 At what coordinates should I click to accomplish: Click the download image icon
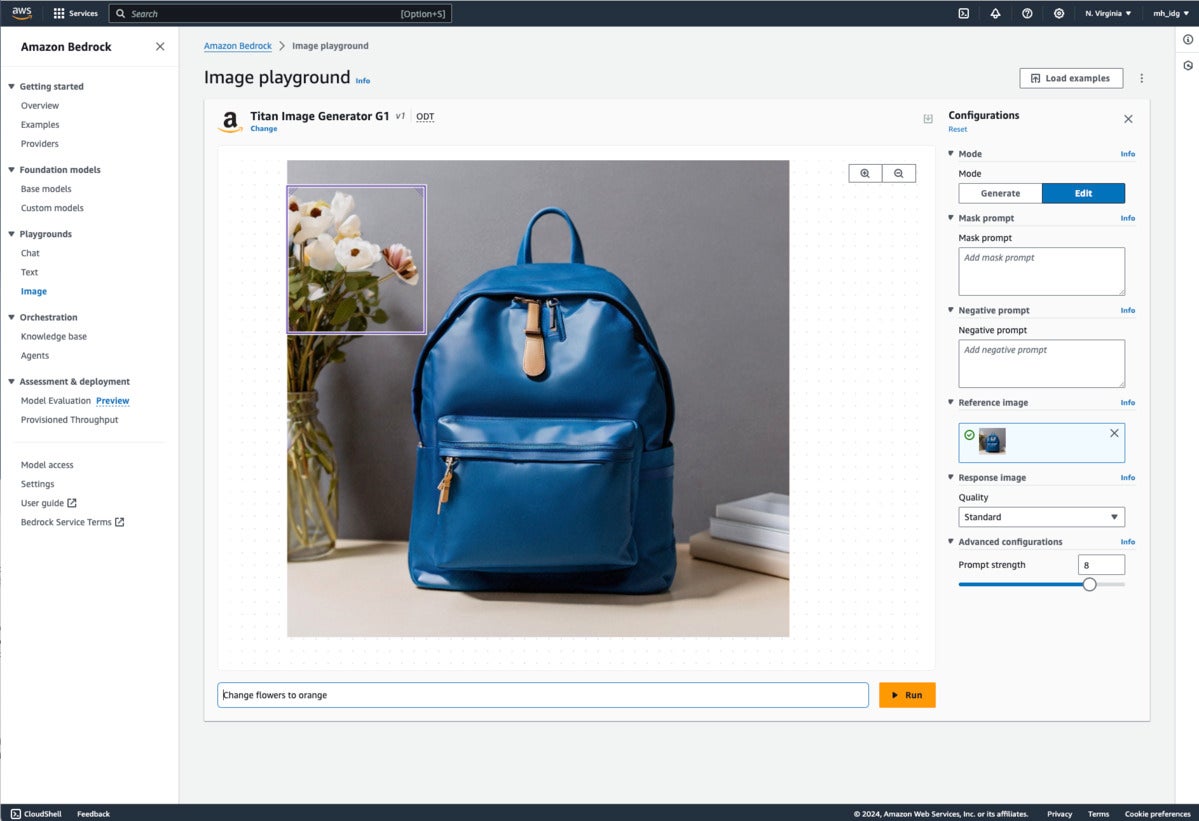pyautogui.click(x=928, y=118)
